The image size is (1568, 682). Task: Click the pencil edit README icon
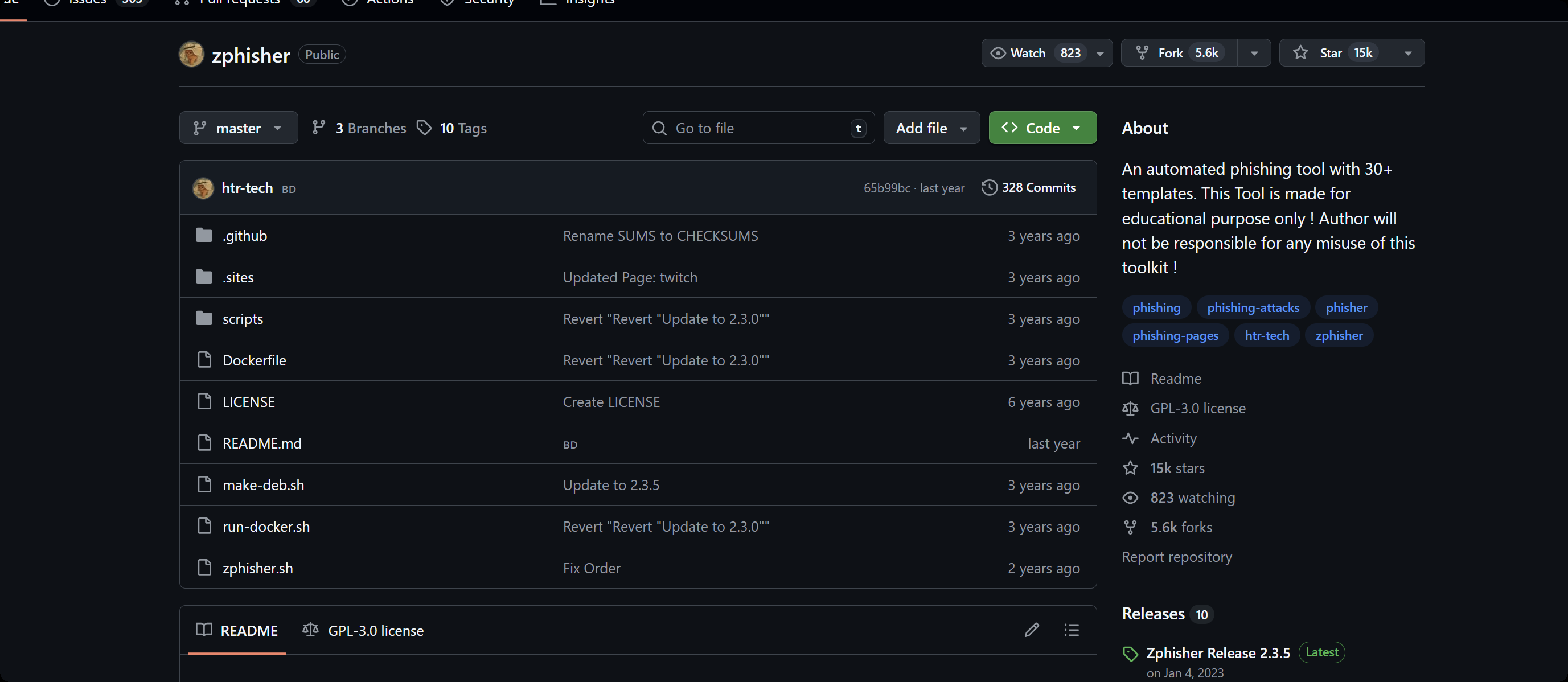1031,630
